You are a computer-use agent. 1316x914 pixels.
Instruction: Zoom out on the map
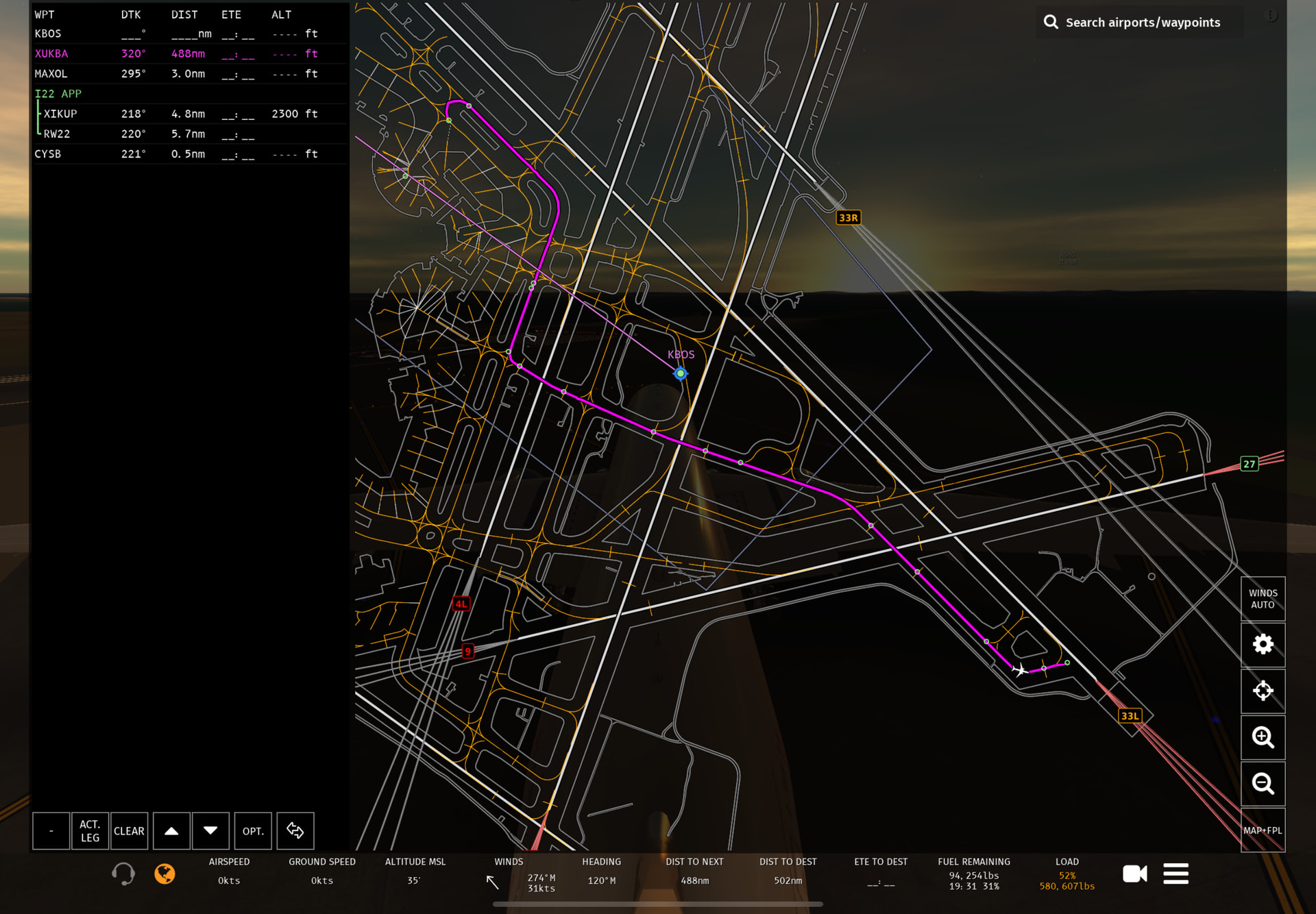(x=1263, y=783)
